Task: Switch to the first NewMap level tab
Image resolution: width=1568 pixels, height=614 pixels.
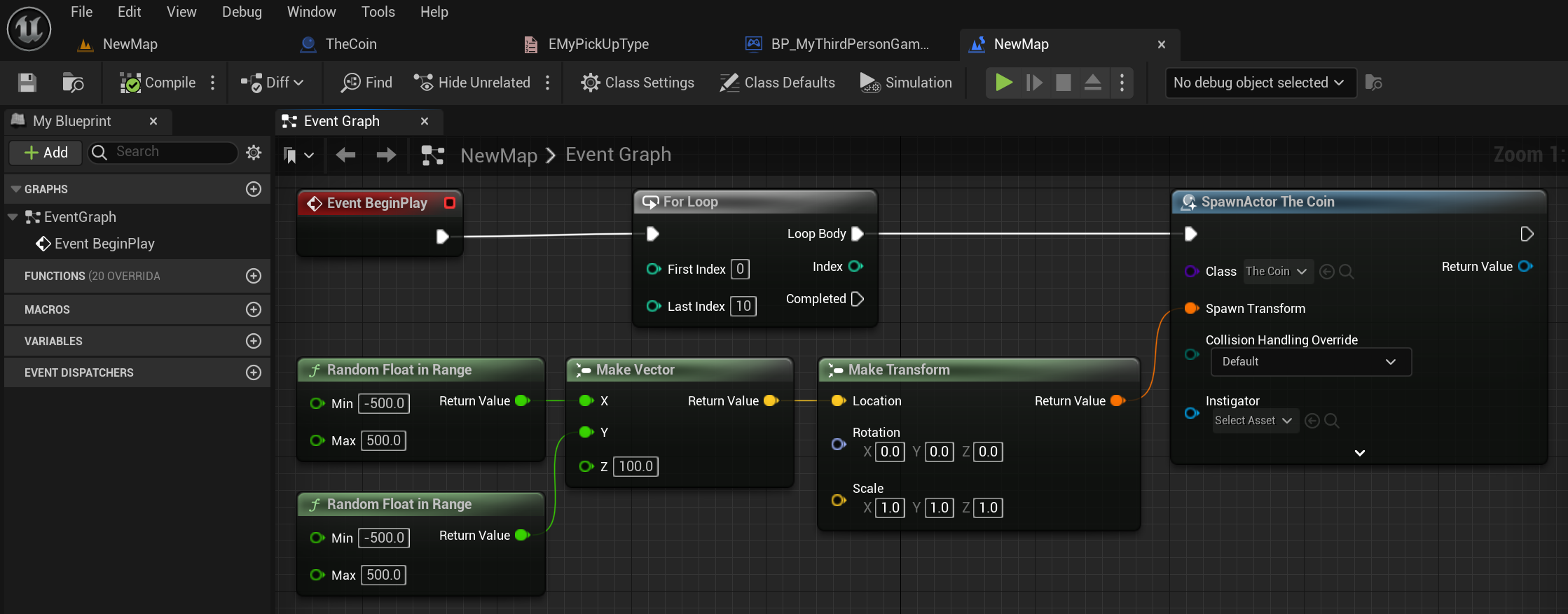Action: click(x=118, y=44)
